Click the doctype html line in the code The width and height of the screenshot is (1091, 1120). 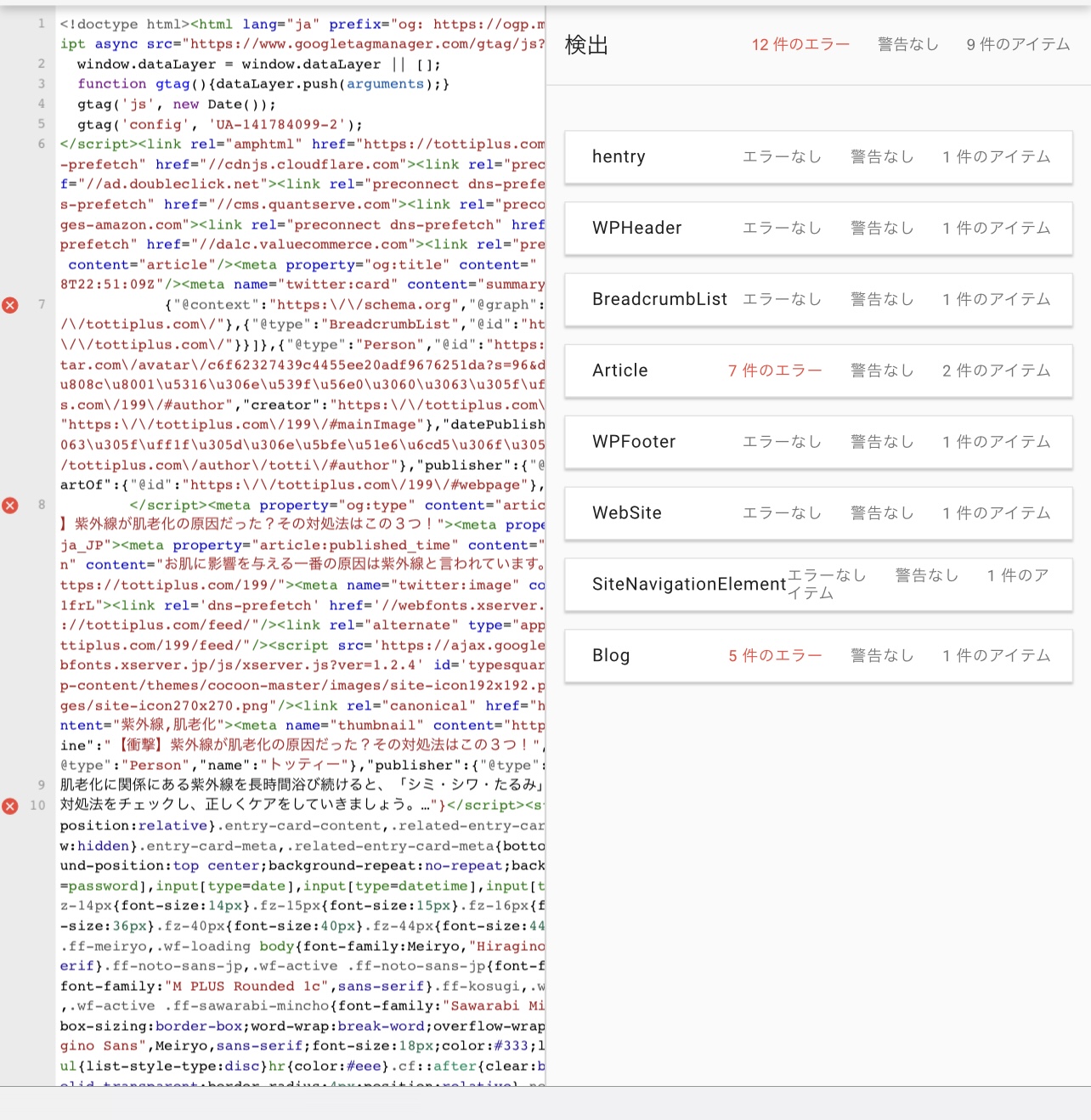[x=302, y=24]
